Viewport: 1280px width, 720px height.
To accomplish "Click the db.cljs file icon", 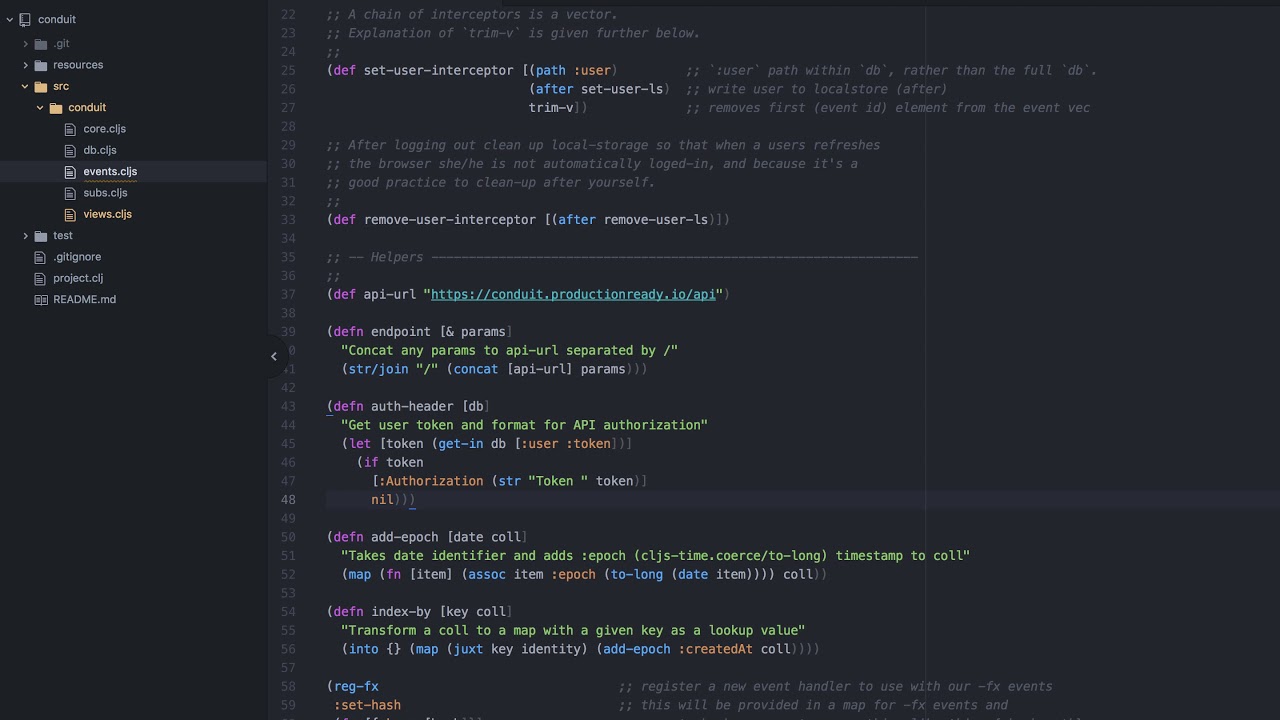I will click(70, 150).
